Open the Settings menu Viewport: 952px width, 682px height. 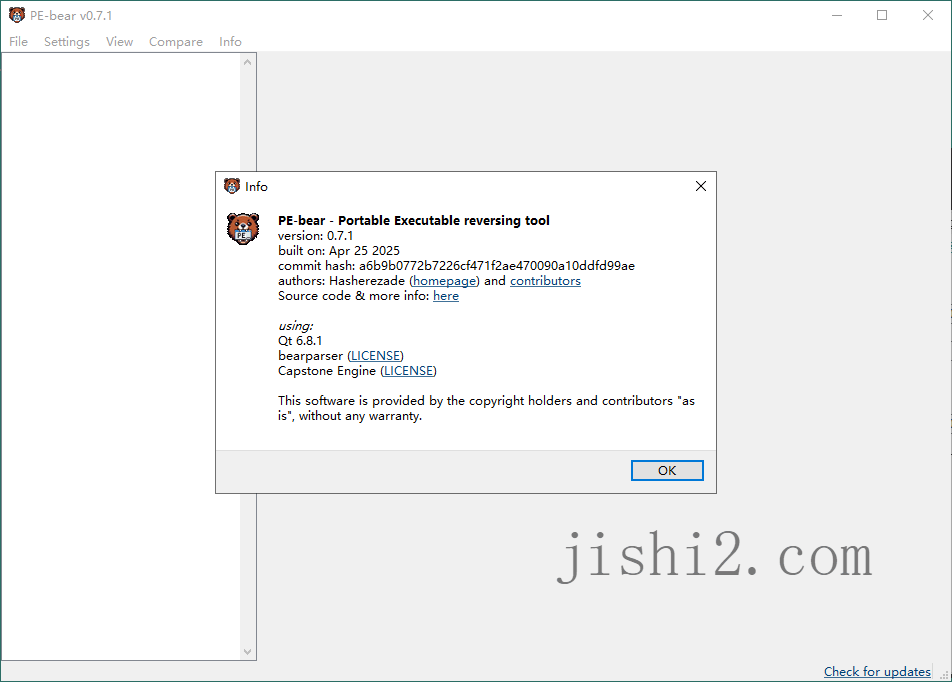point(66,41)
